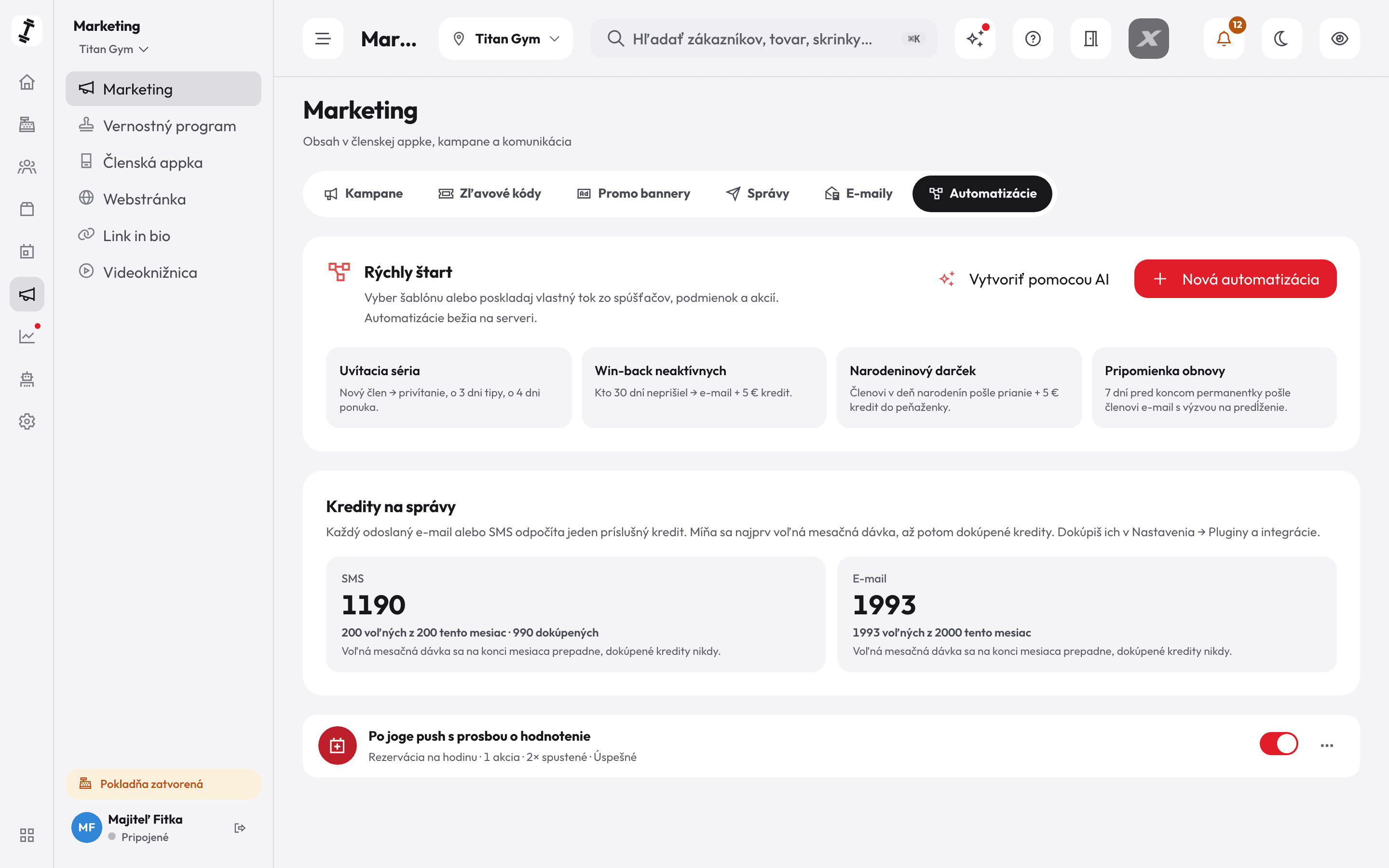Switch to the Zľavové kódy tab
This screenshot has width=1389, height=868.
[490, 193]
